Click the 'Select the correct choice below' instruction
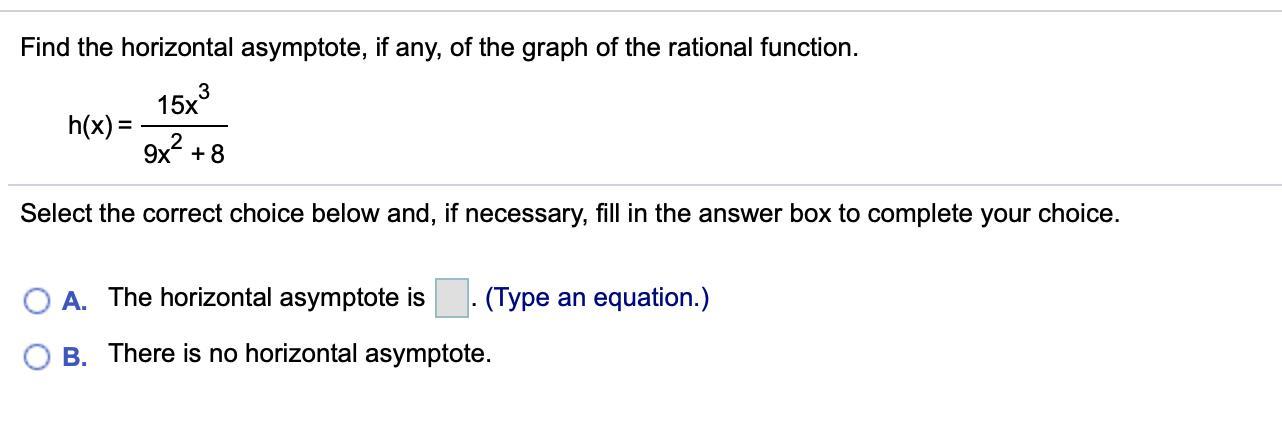The image size is (1282, 434). pos(225,213)
